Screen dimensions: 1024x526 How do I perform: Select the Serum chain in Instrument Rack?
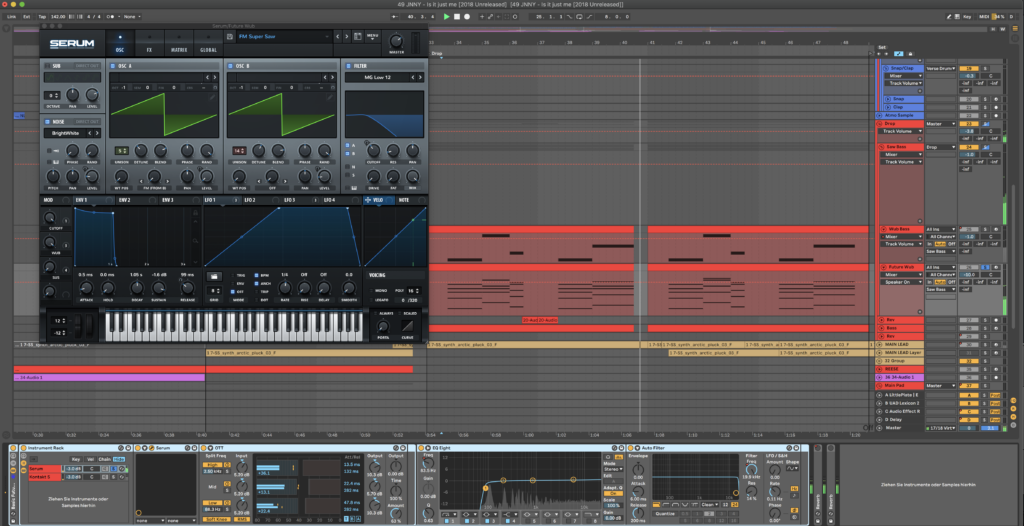click(44, 469)
